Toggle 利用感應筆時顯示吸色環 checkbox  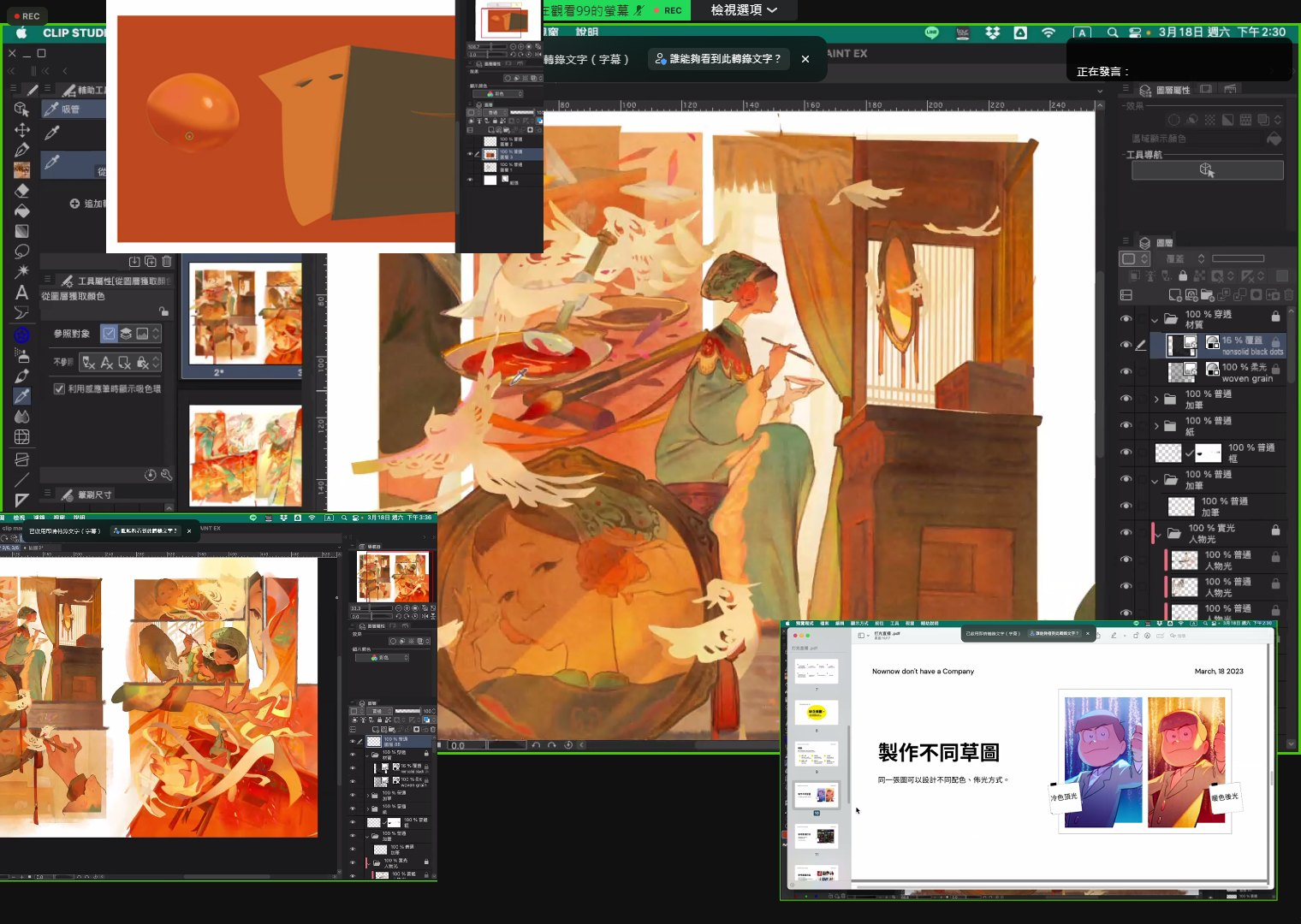tap(59, 388)
